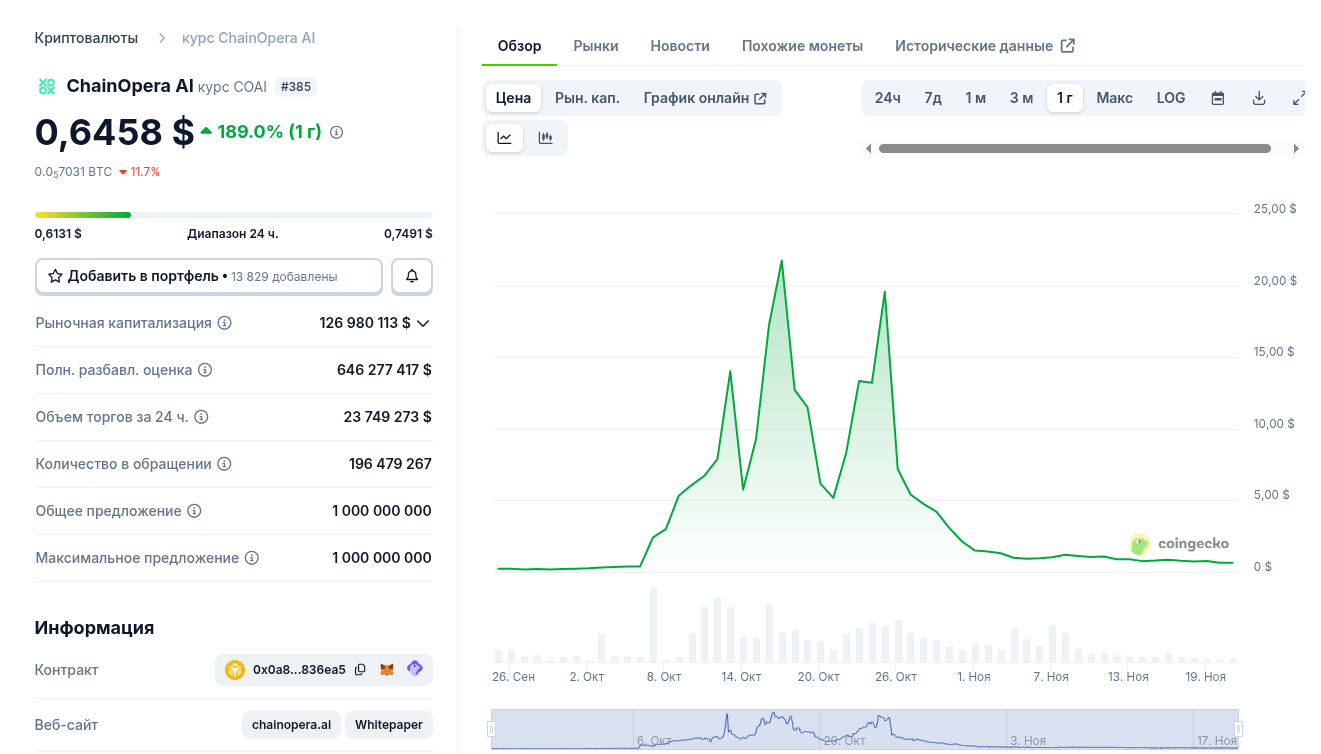Switch chart to Рын. кап. mode

587,98
